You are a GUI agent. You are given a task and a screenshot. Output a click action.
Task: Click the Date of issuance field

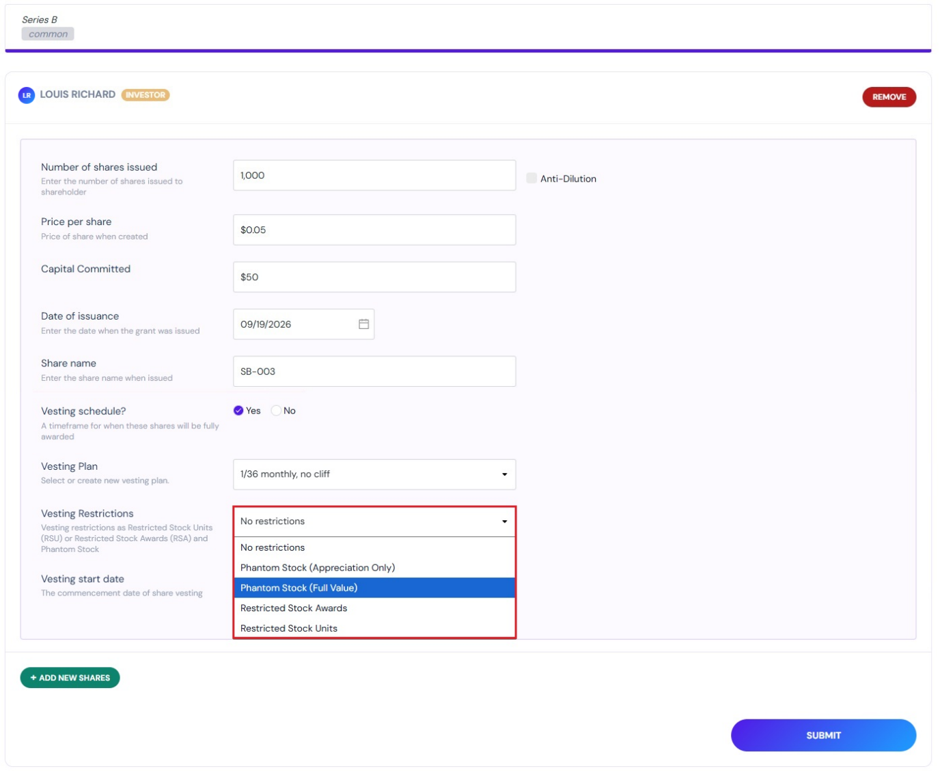304,324
